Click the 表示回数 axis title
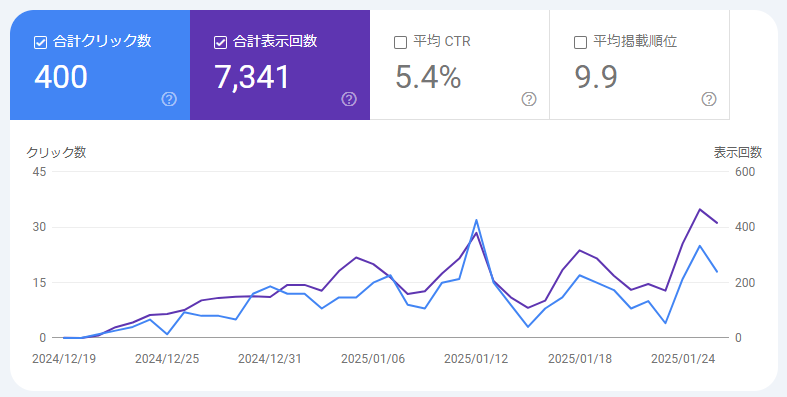 (x=738, y=153)
